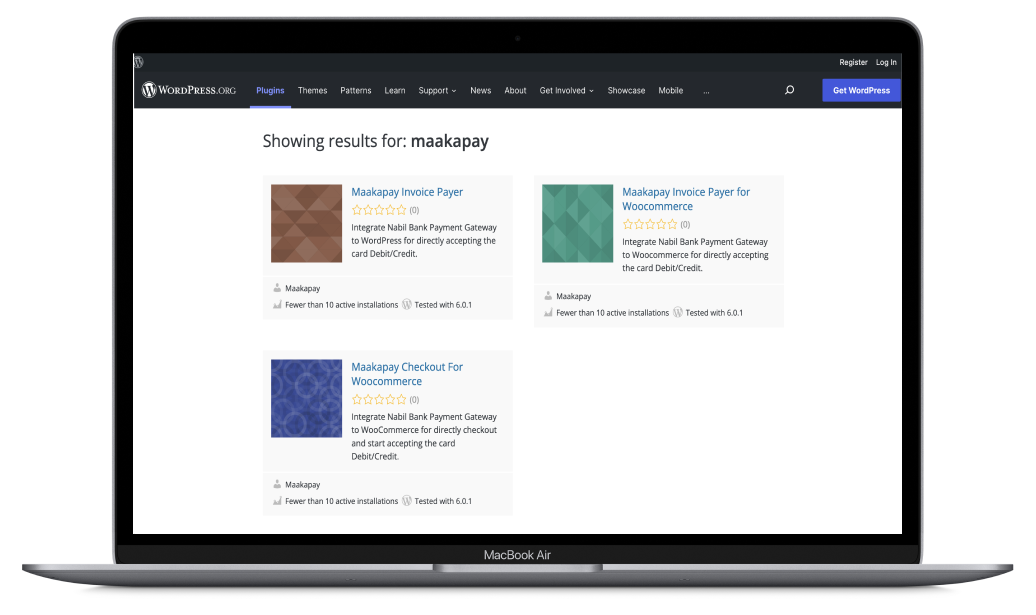Expand the ellipsis overflow menu in the navigation

point(706,91)
